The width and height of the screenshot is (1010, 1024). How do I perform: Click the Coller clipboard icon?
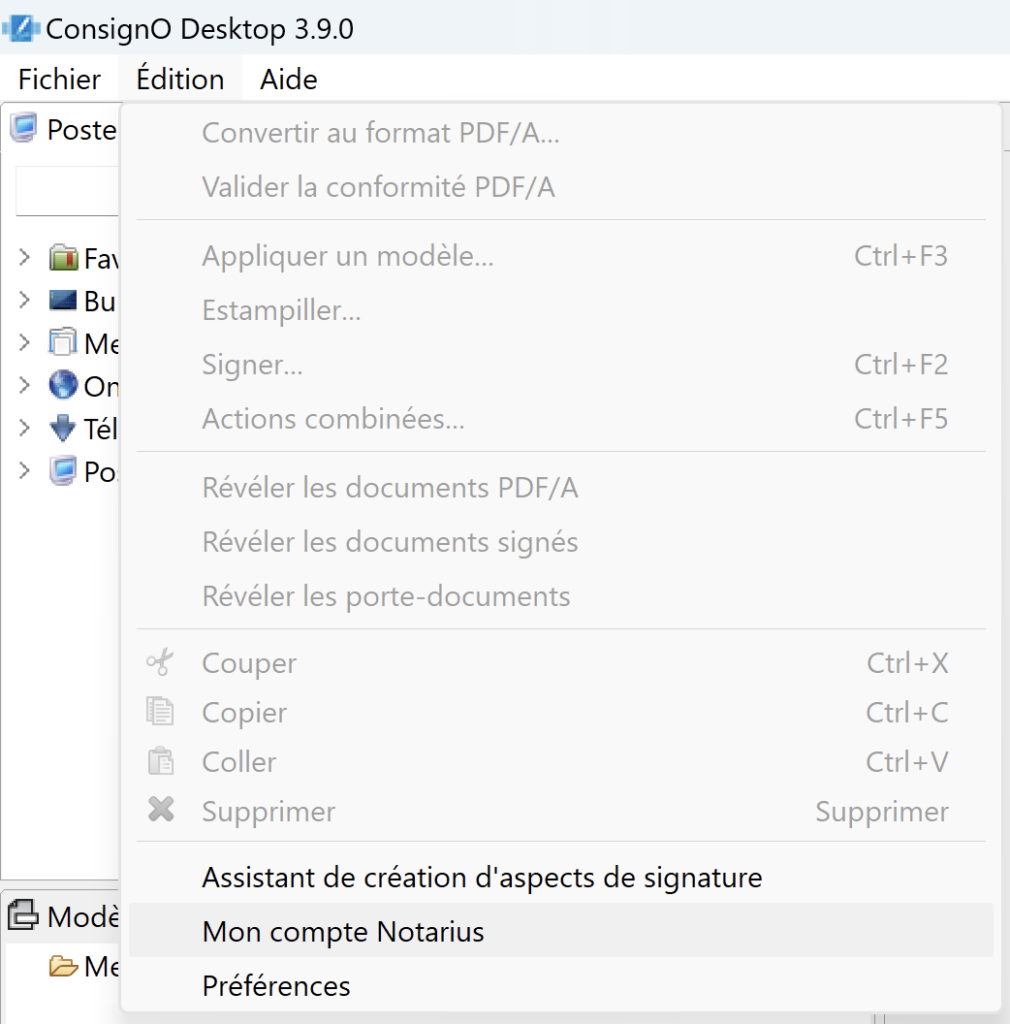tap(161, 761)
